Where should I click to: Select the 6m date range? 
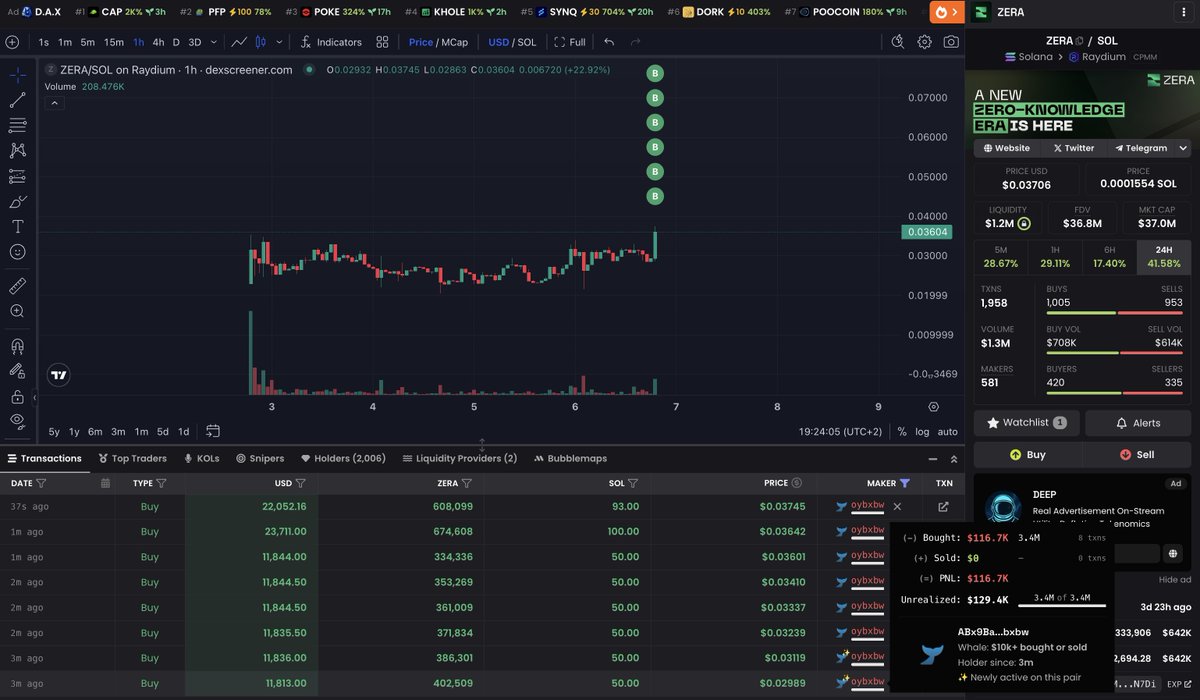click(95, 432)
